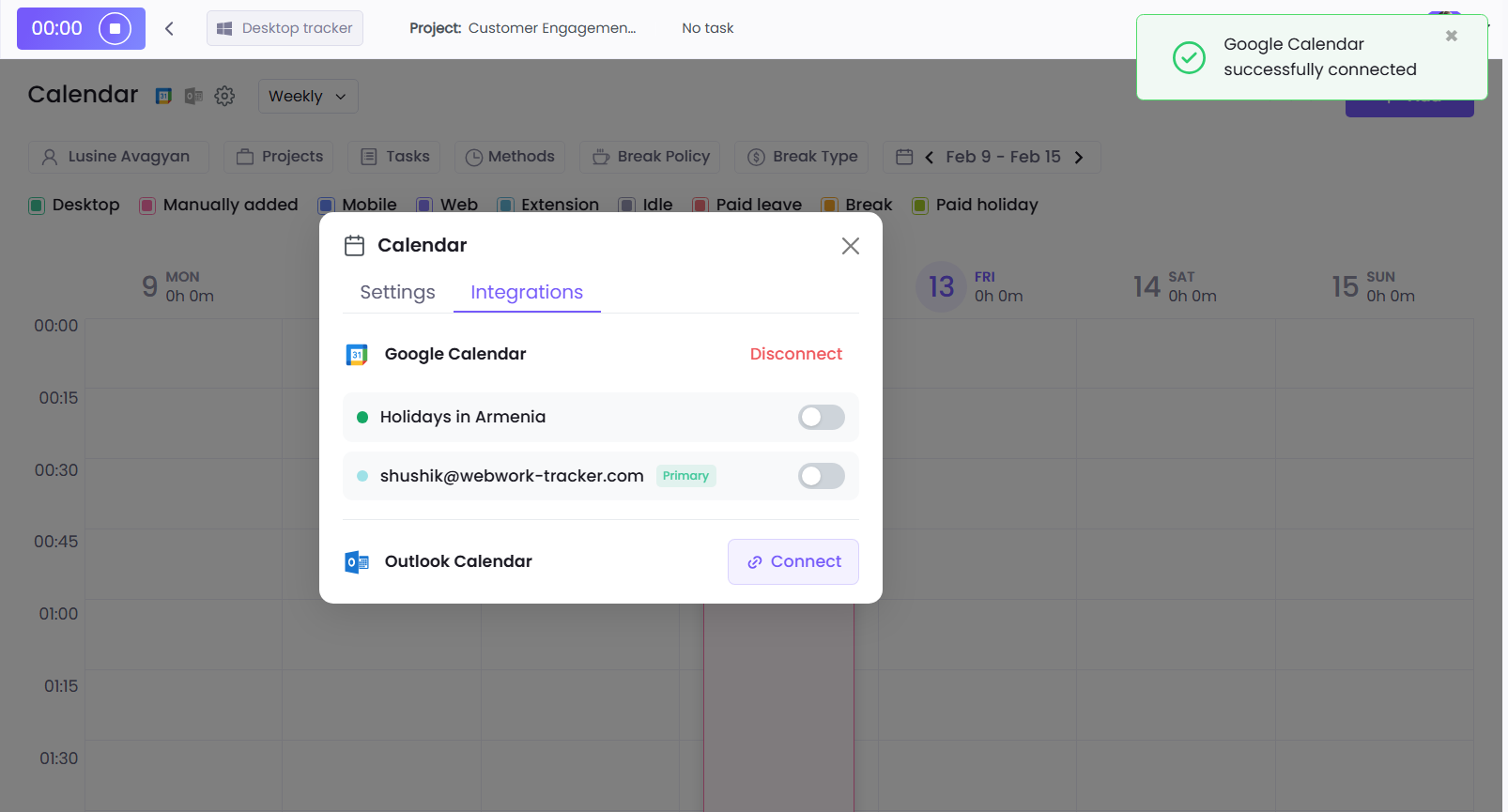Disconnect Google Calendar
1508x812 pixels.
coord(795,354)
